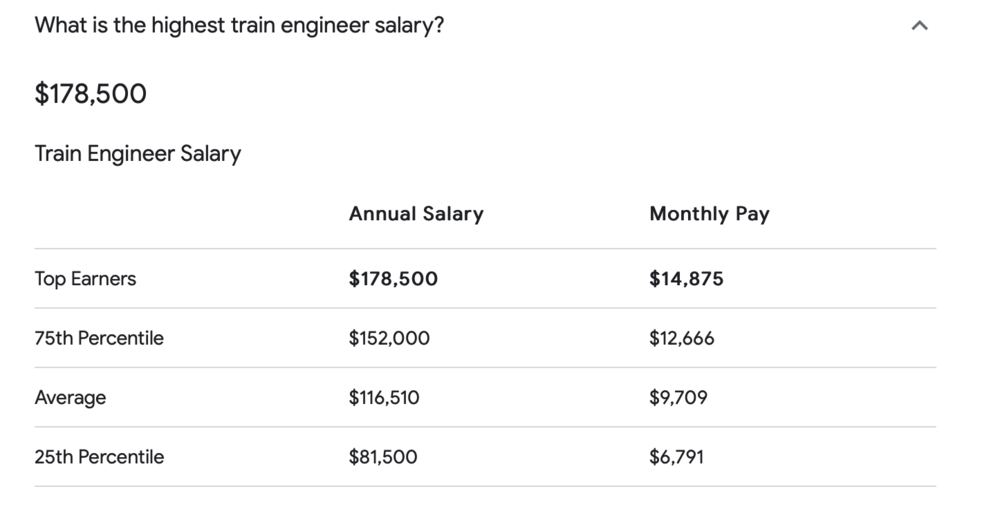Click the Top Earners row label
The image size is (1000, 509).
85,279
